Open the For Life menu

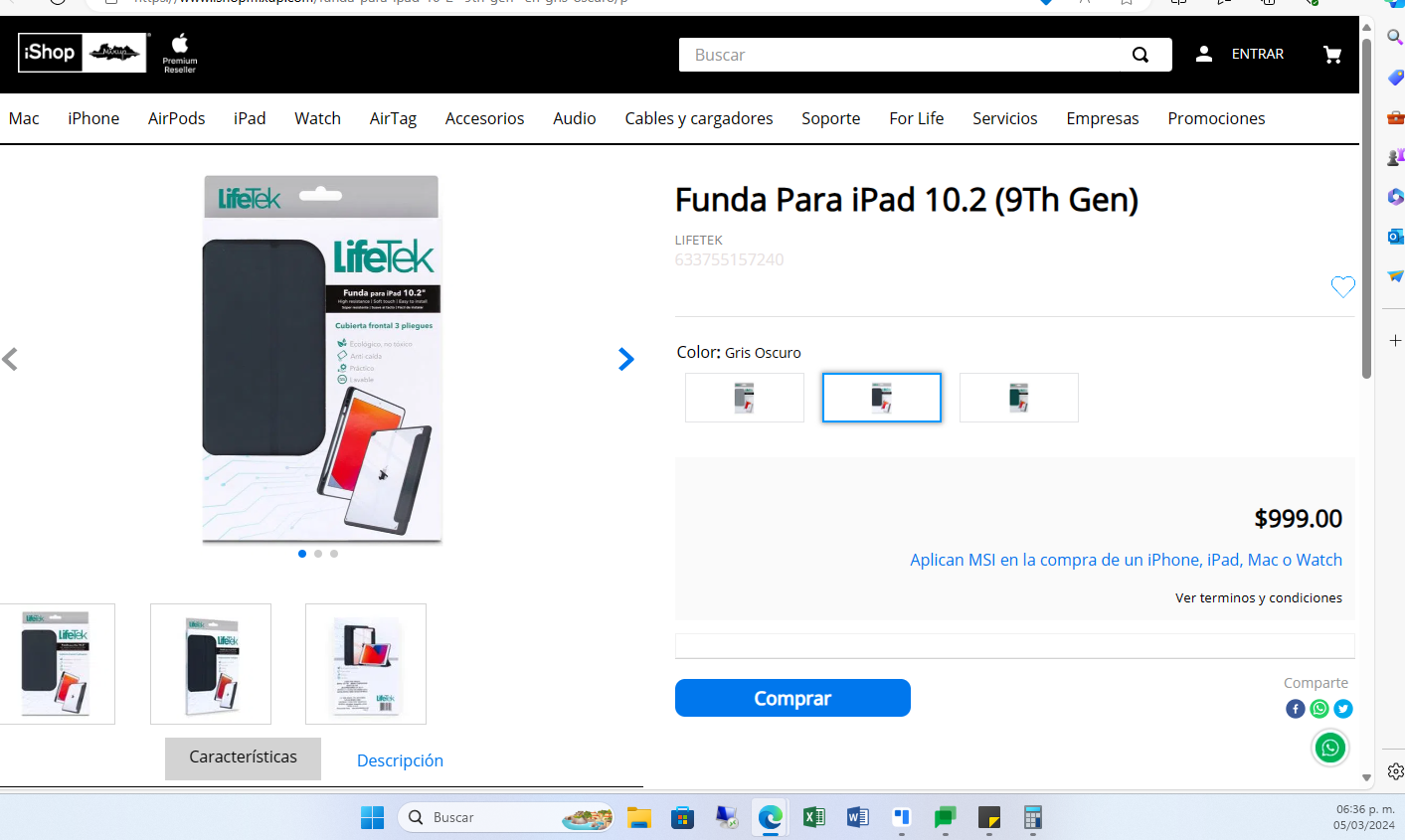[x=917, y=118]
